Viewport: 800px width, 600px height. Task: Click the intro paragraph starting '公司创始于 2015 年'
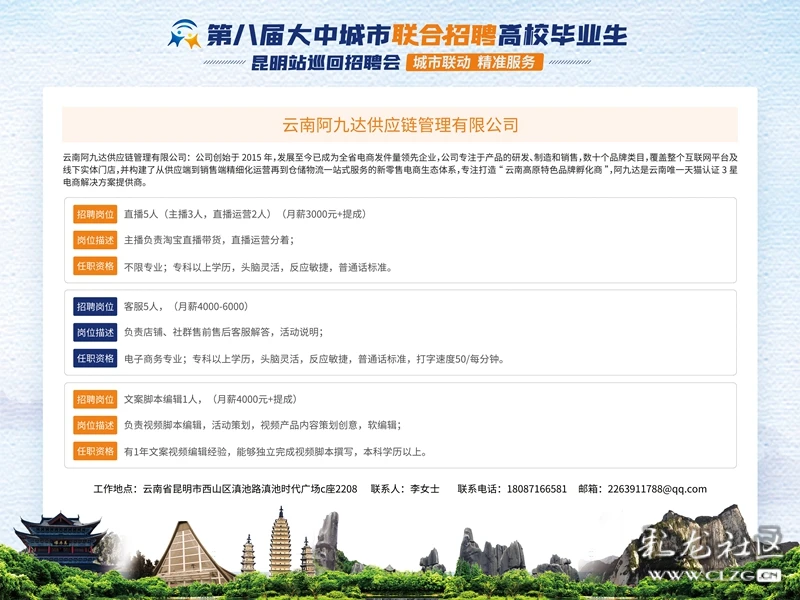click(400, 170)
